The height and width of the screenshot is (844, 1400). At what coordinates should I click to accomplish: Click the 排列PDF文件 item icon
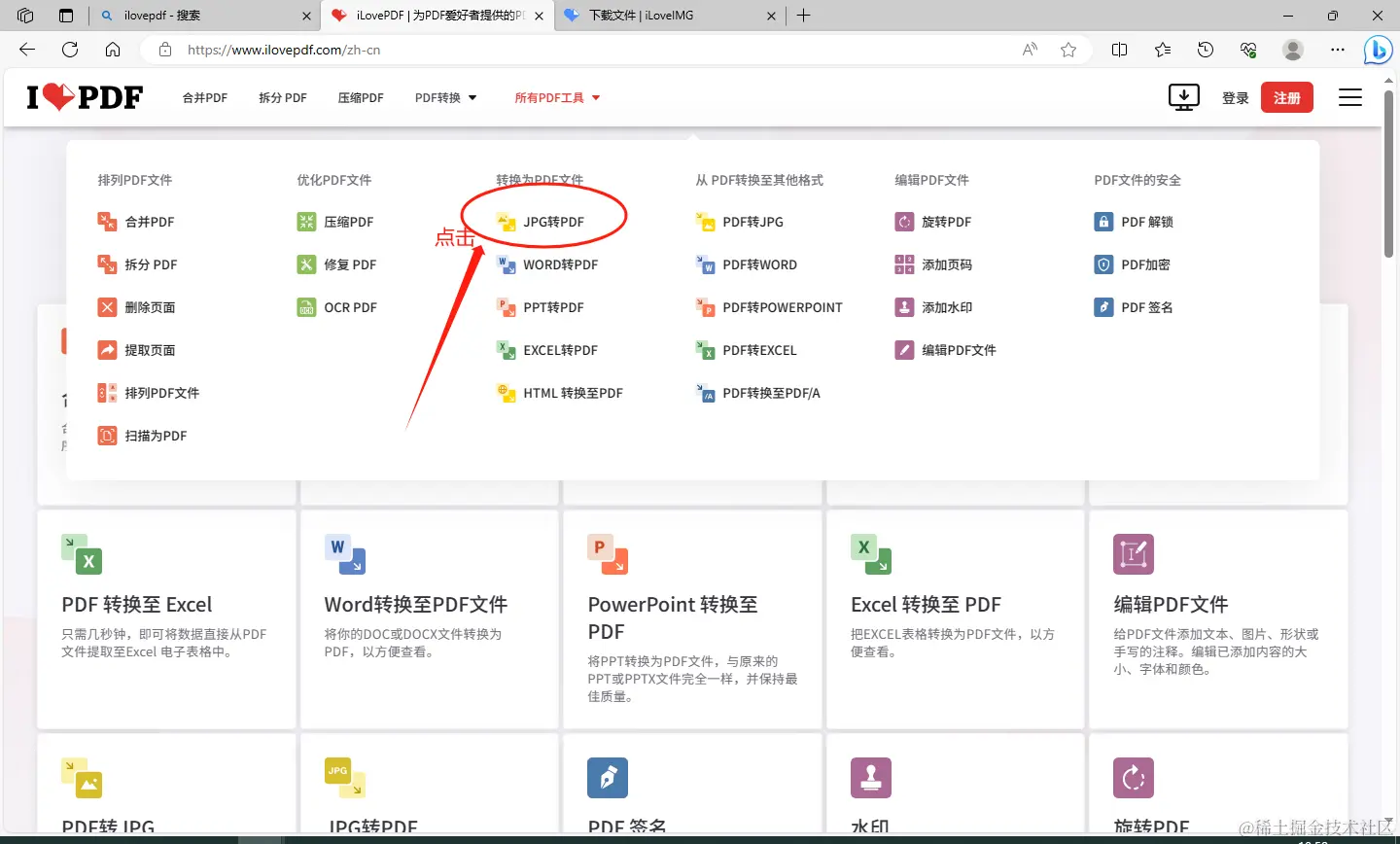coord(107,393)
